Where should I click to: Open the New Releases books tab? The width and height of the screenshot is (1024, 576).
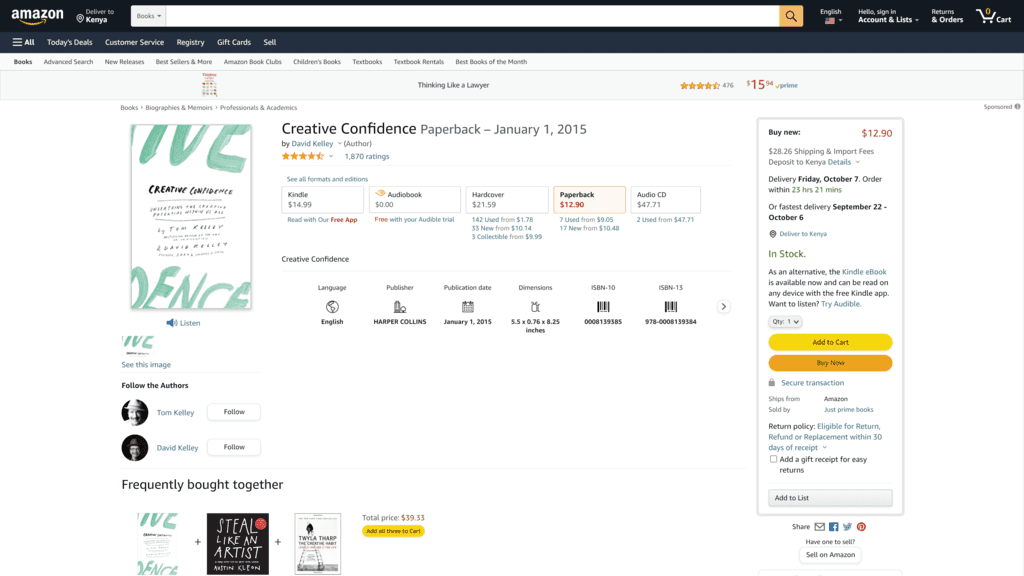click(125, 62)
